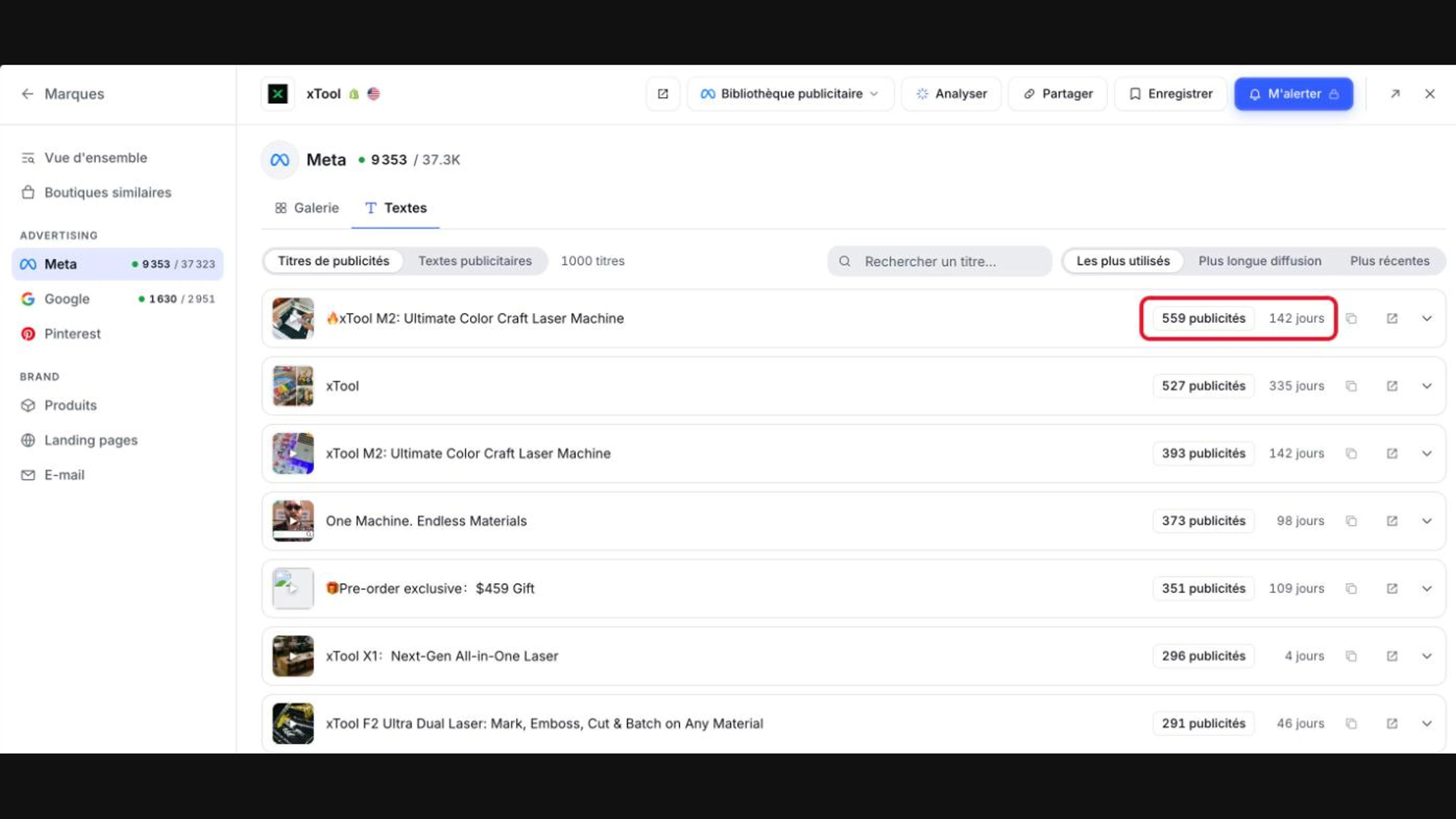Open external link of 559 publicités row
The width and height of the screenshot is (1456, 819).
click(x=1392, y=319)
